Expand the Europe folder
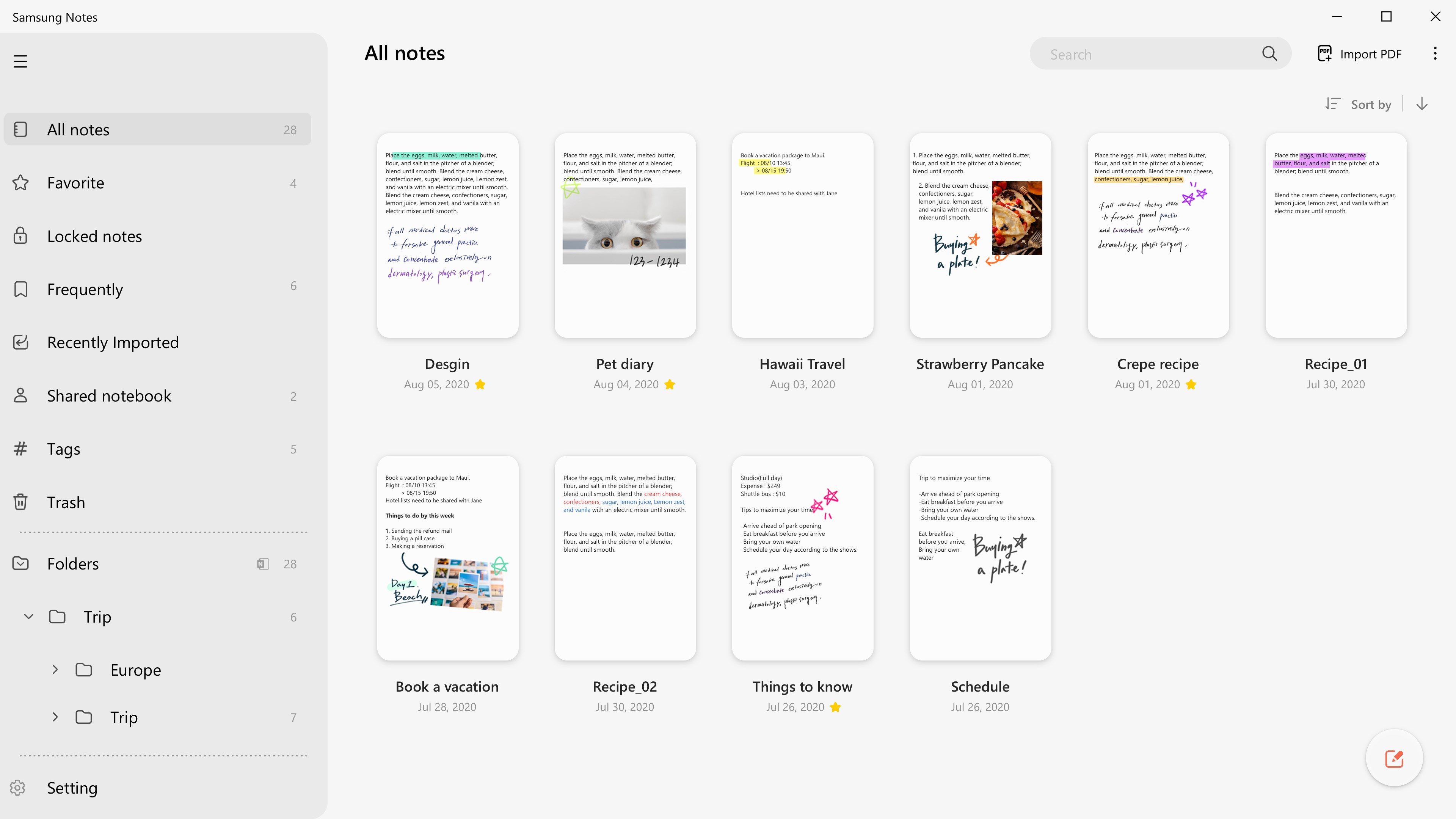Image resolution: width=1456 pixels, height=819 pixels. pos(55,670)
